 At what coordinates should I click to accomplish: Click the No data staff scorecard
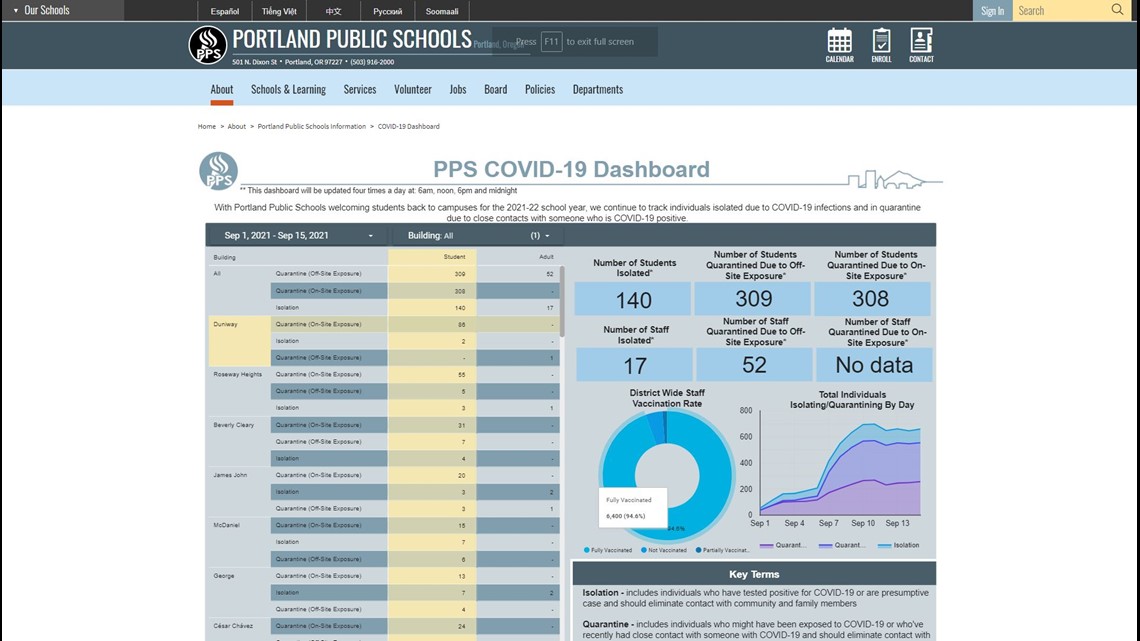[874, 365]
